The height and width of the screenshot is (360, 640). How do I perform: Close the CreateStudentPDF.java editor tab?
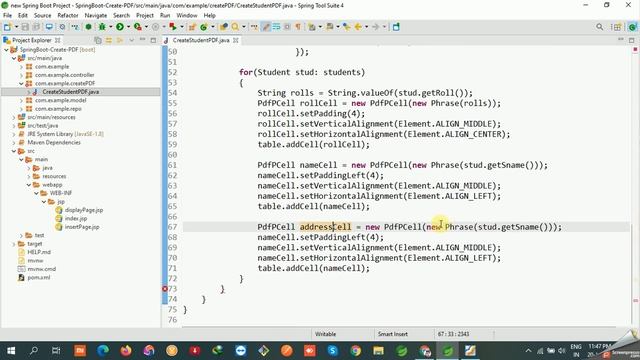click(x=236, y=40)
